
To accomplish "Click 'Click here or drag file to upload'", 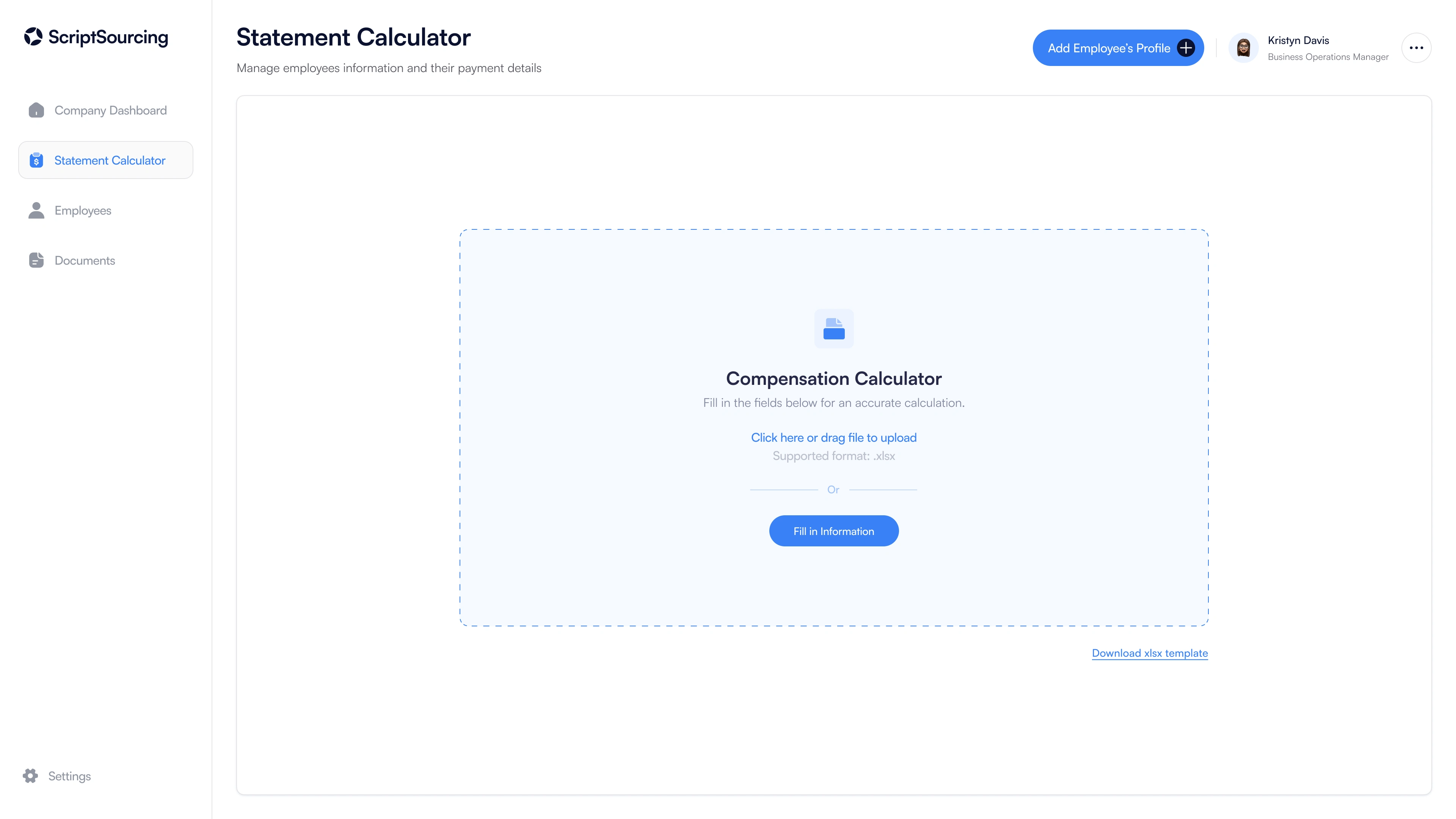I will (x=834, y=438).
